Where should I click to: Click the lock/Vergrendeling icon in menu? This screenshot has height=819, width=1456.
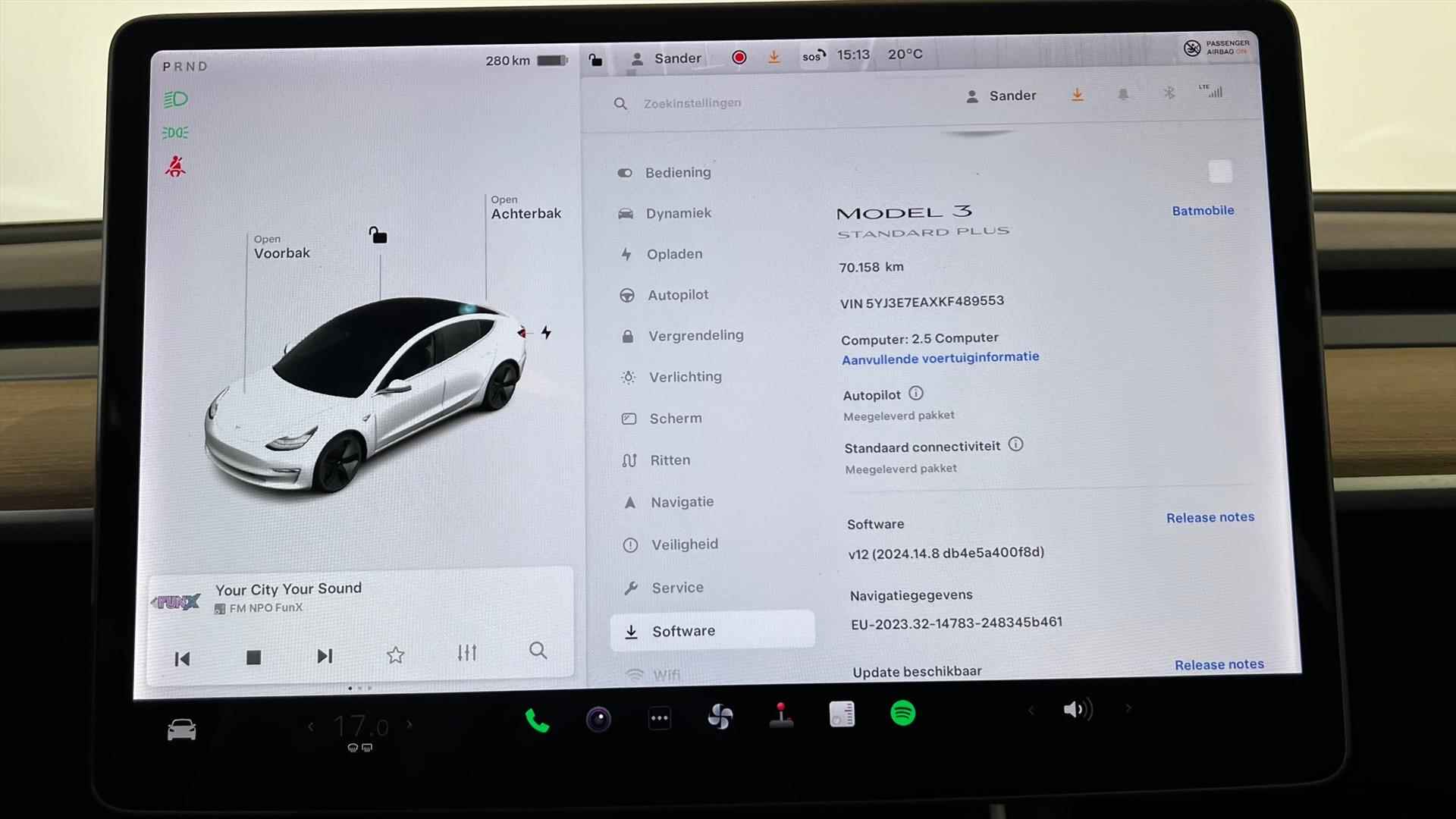coord(629,335)
